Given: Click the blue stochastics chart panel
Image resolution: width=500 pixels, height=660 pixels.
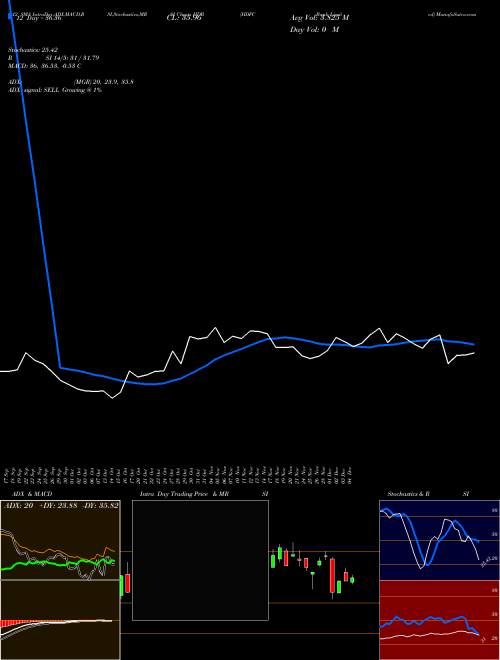Looking at the screenshot, I should 439,540.
